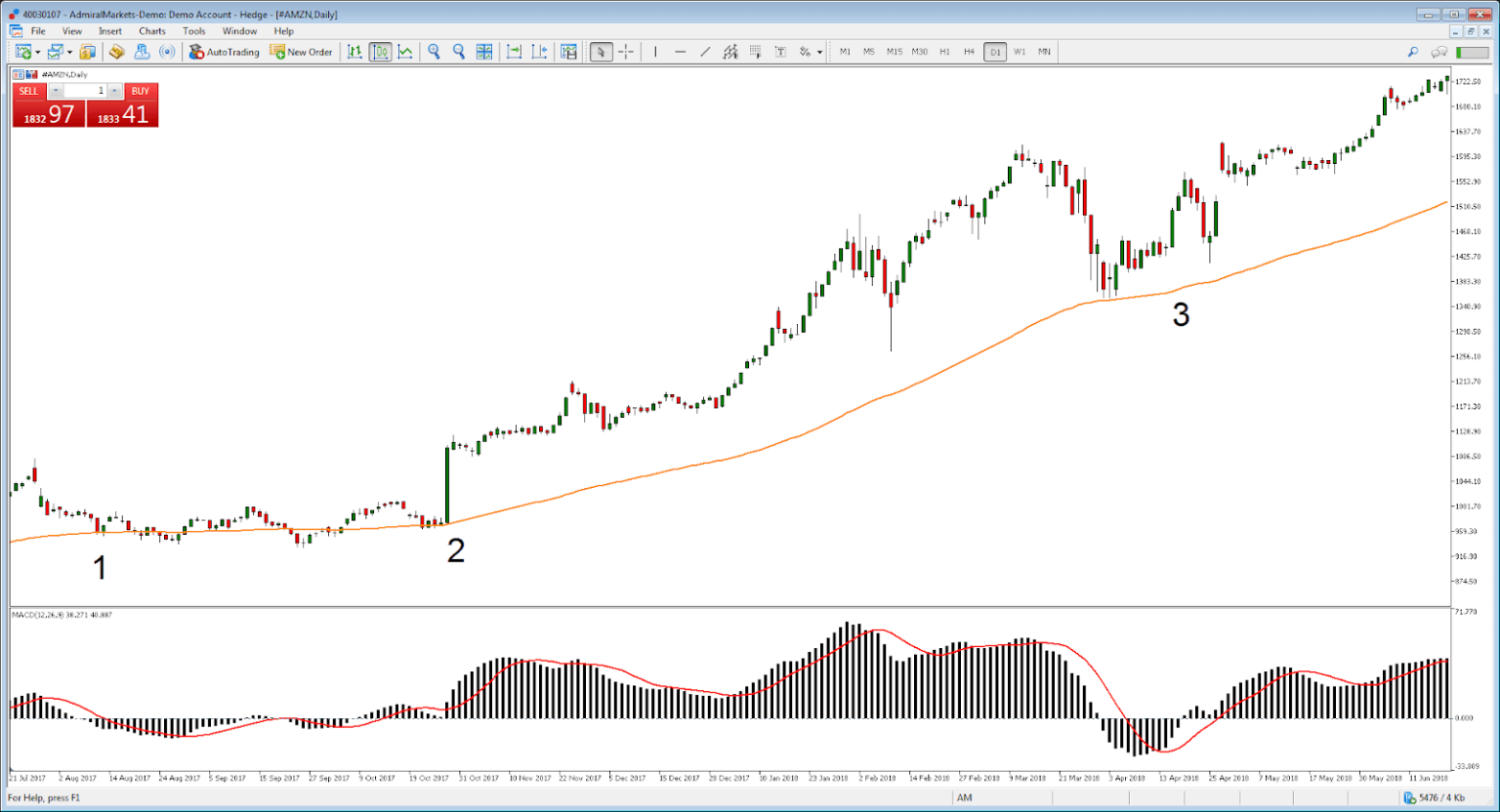Select the Text label tool
1500x812 pixels.
pyautogui.click(x=780, y=52)
